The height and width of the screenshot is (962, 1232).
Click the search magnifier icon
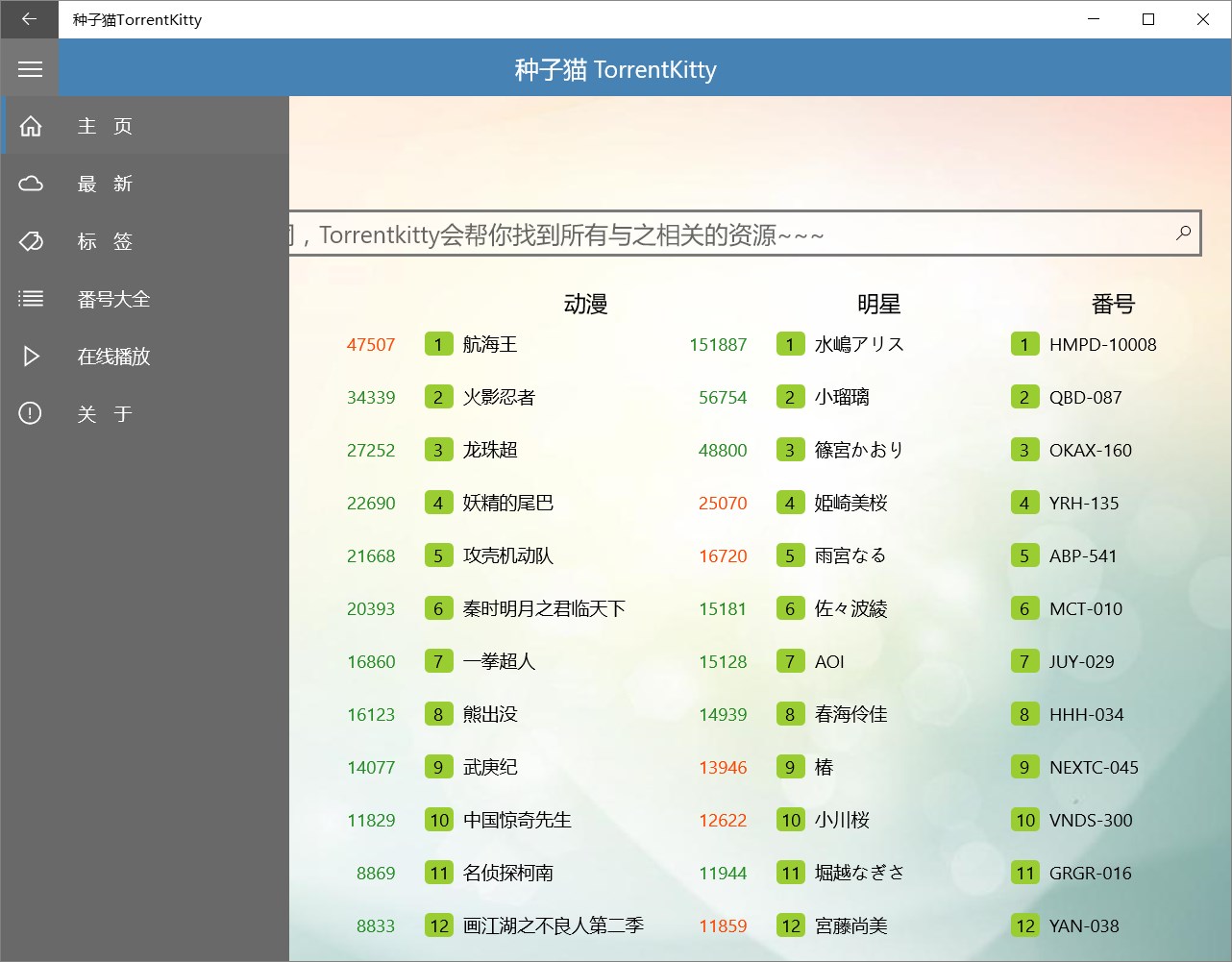pos(1183,233)
